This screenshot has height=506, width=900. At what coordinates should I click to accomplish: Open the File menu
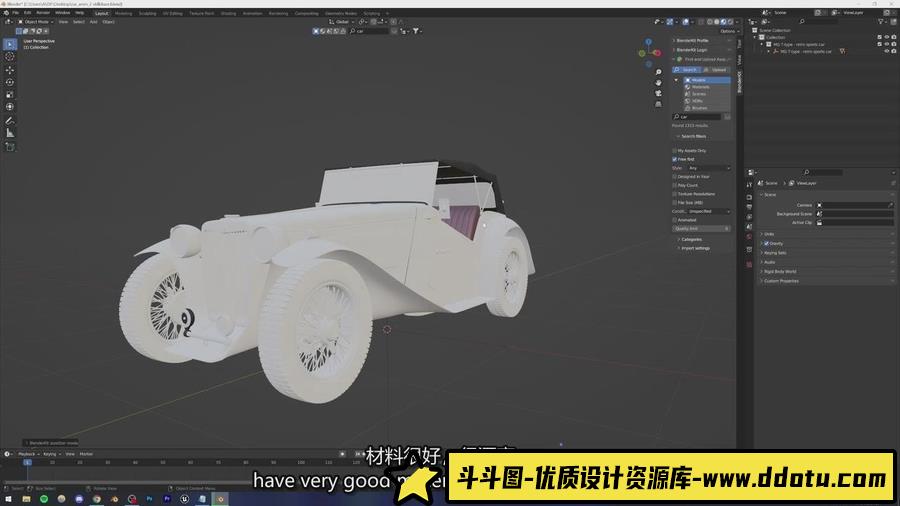(x=15, y=13)
